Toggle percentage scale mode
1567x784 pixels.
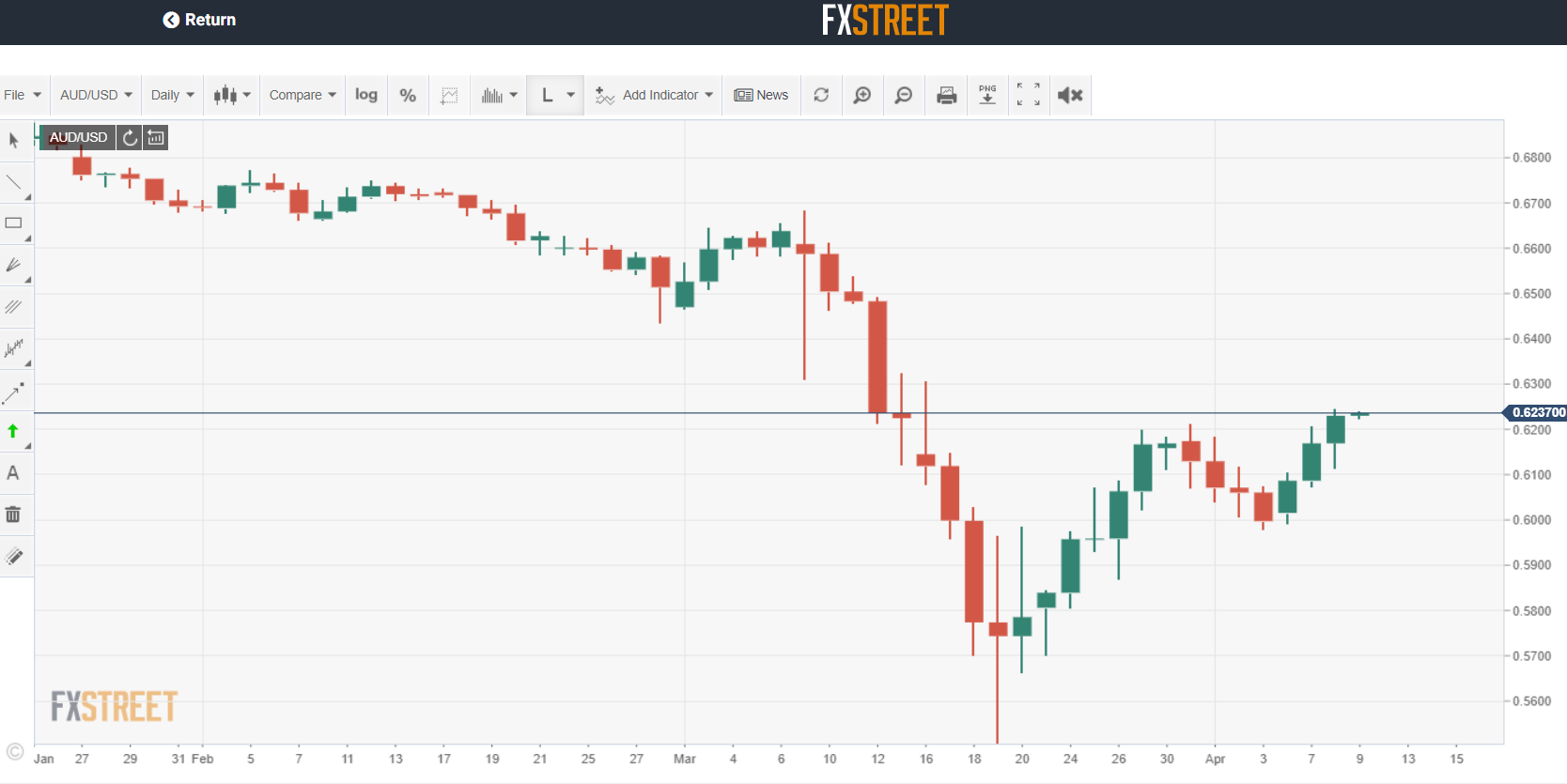(x=408, y=95)
